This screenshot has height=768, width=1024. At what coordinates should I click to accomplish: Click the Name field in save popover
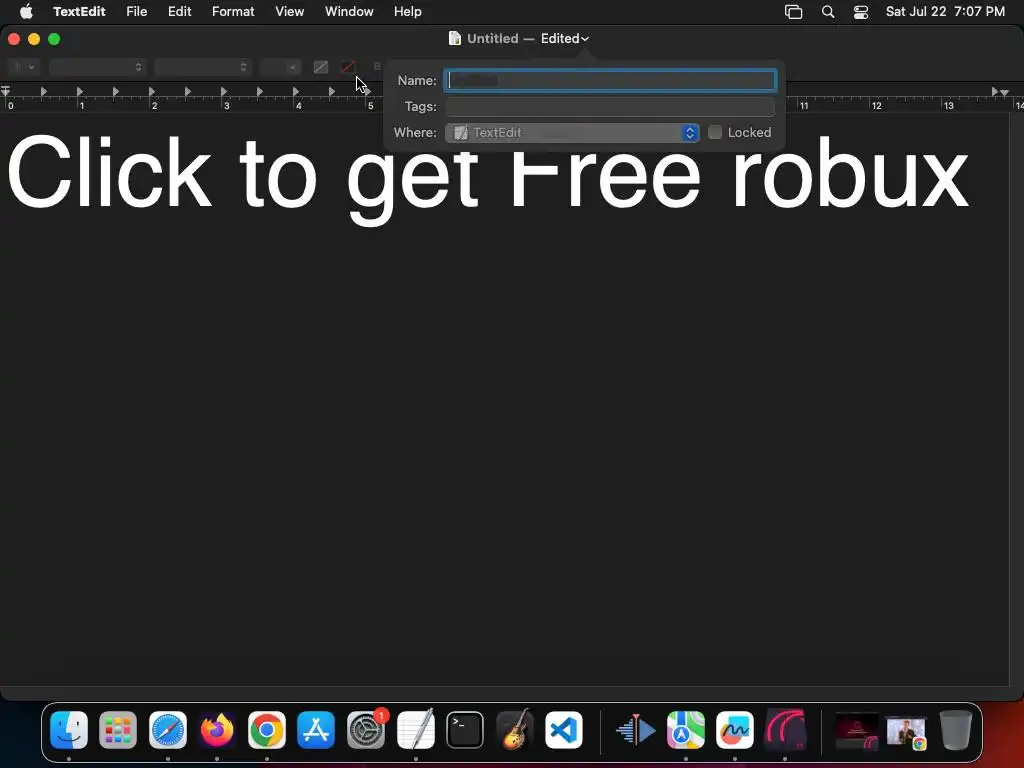point(610,80)
